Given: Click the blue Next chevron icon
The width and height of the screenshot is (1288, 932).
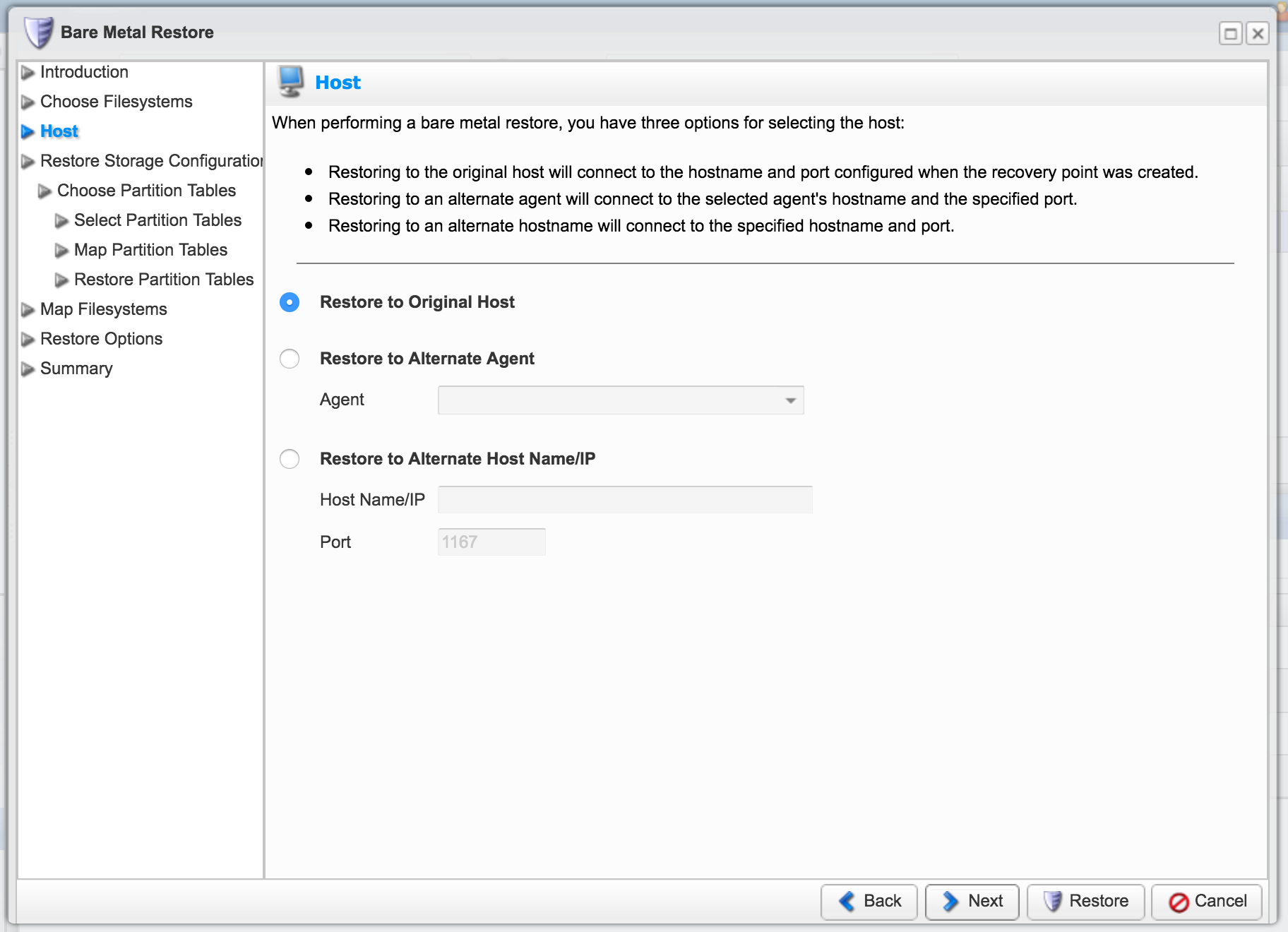Looking at the screenshot, I should pos(950,901).
